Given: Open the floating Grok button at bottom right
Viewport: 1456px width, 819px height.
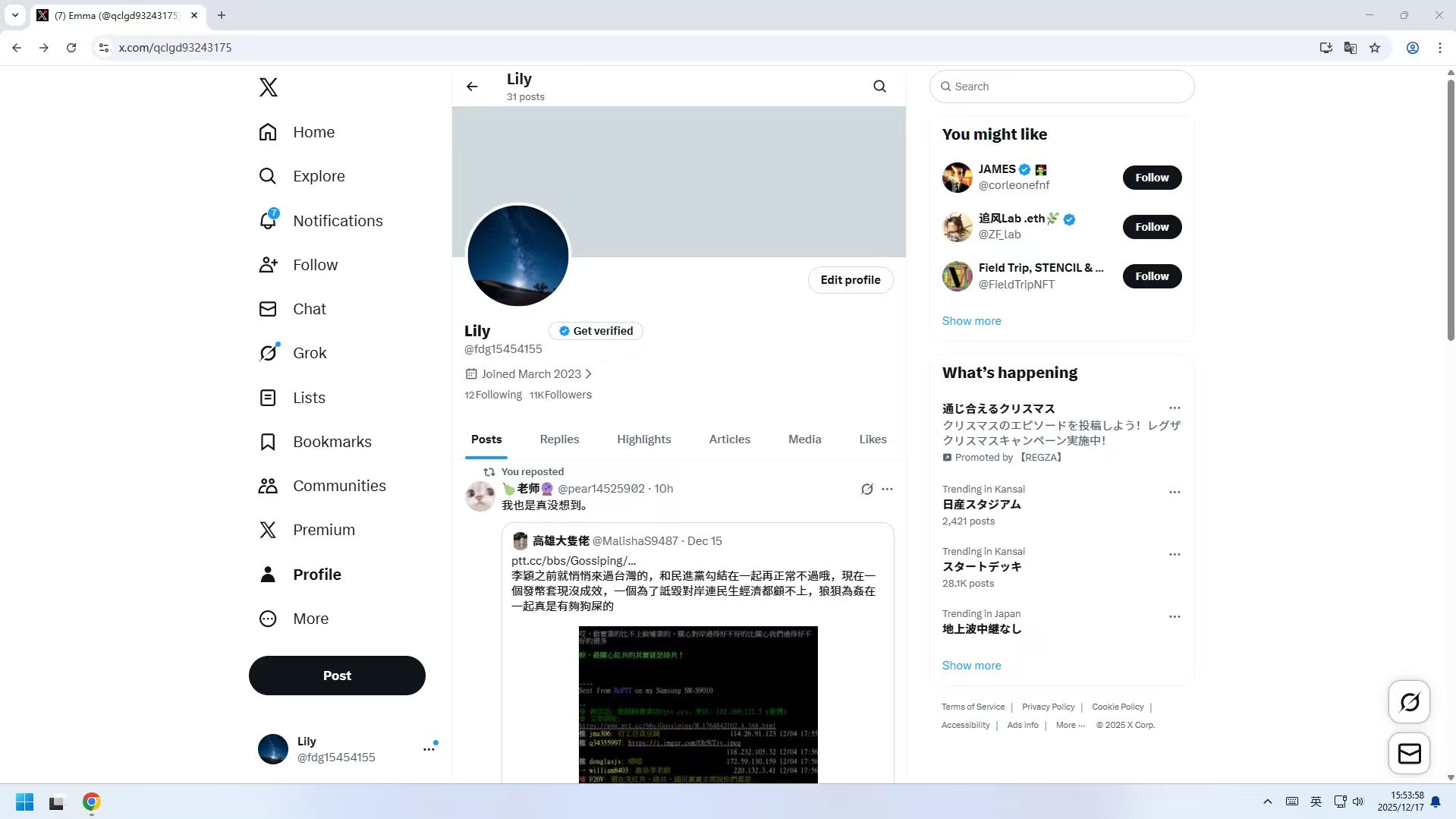Looking at the screenshot, I should 1409,702.
